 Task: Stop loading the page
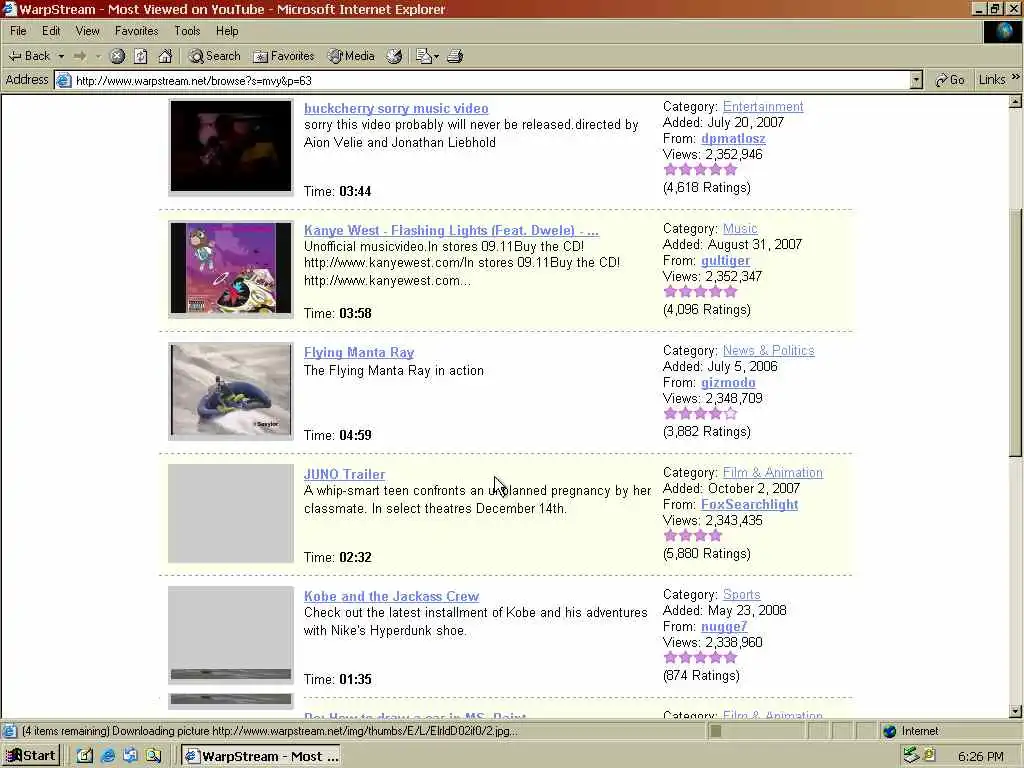pos(117,56)
